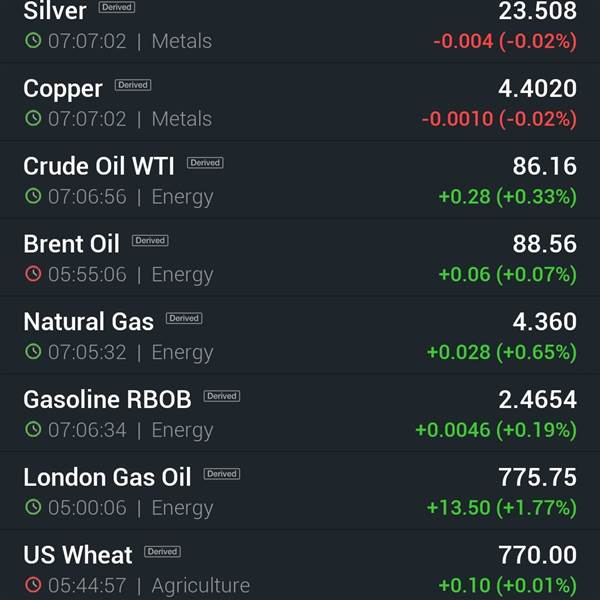Select the Silver price 23.508
The height and width of the screenshot is (600, 600).
pos(537,11)
